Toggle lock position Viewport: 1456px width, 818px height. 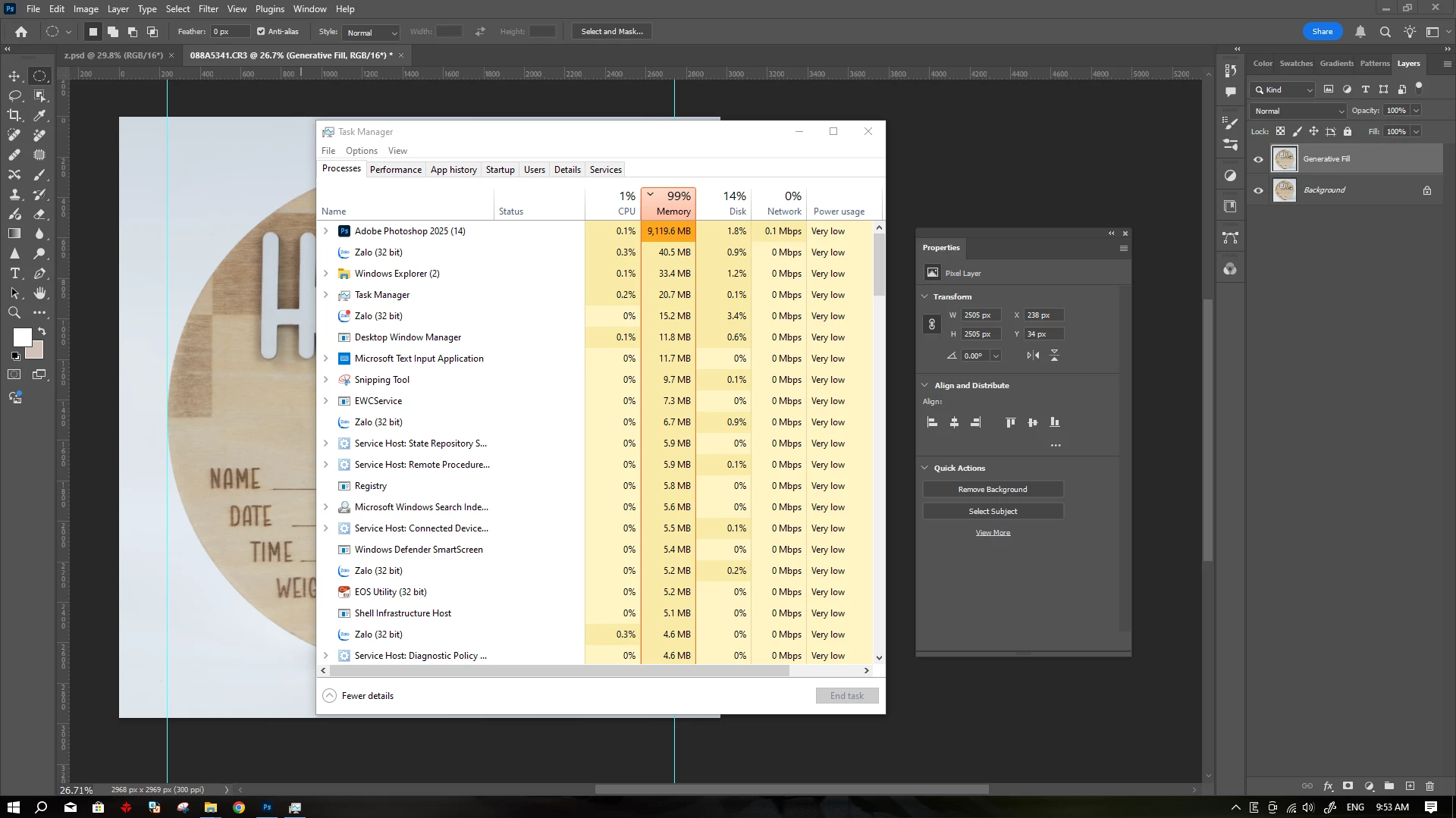click(1314, 131)
